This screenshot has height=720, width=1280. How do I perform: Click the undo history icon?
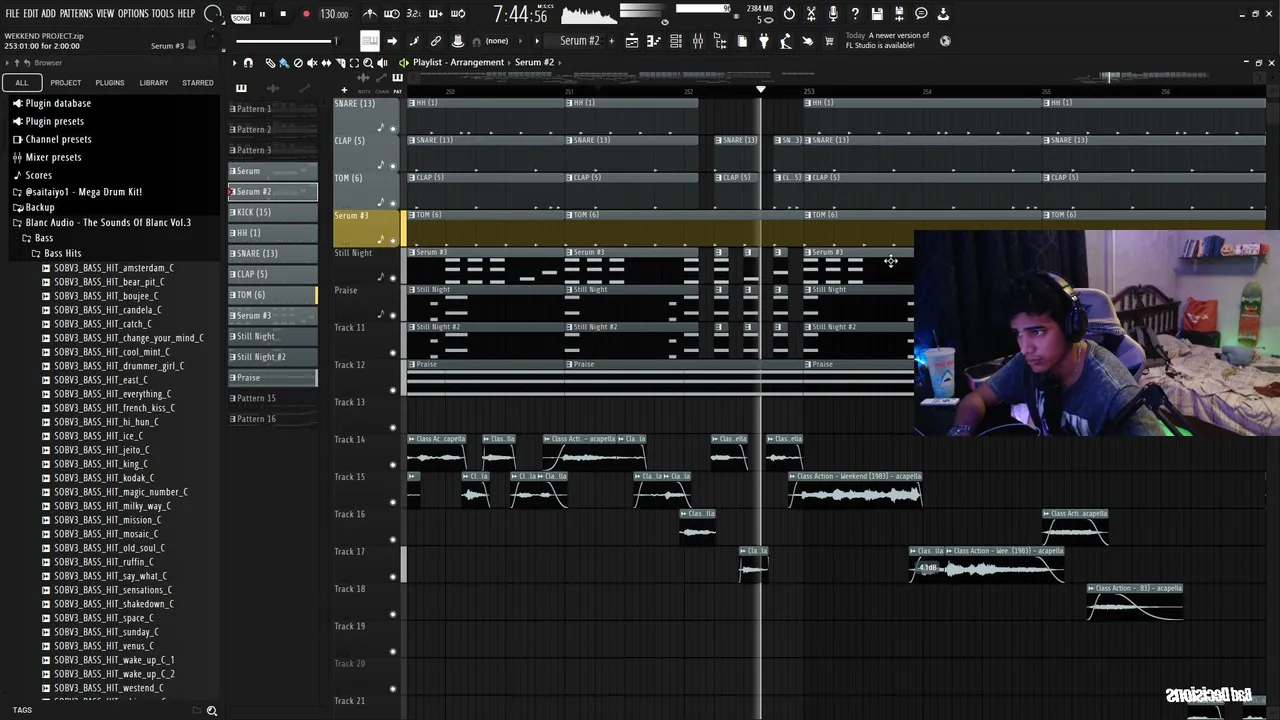point(789,14)
